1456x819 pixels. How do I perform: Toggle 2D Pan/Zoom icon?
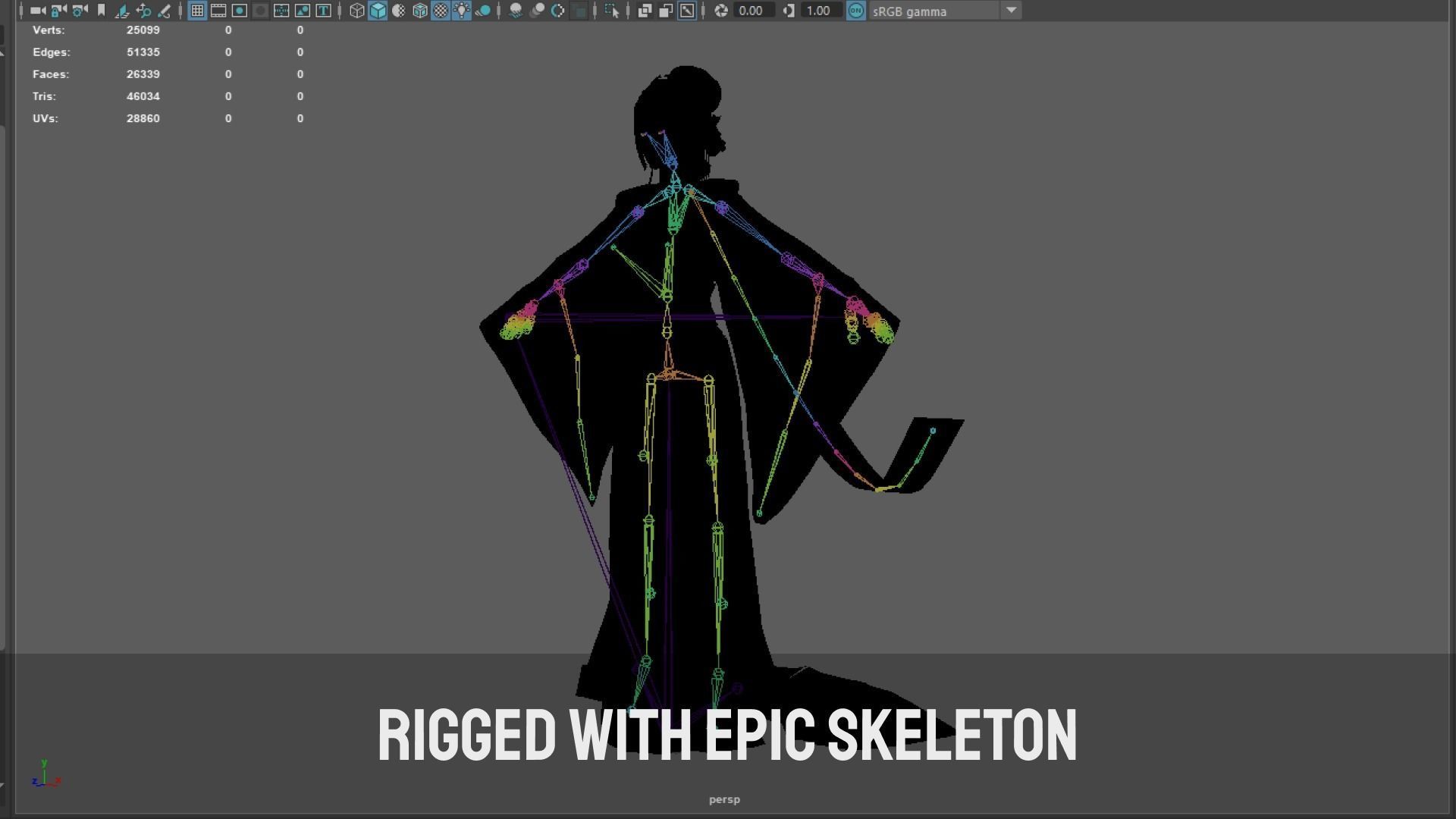tap(143, 11)
